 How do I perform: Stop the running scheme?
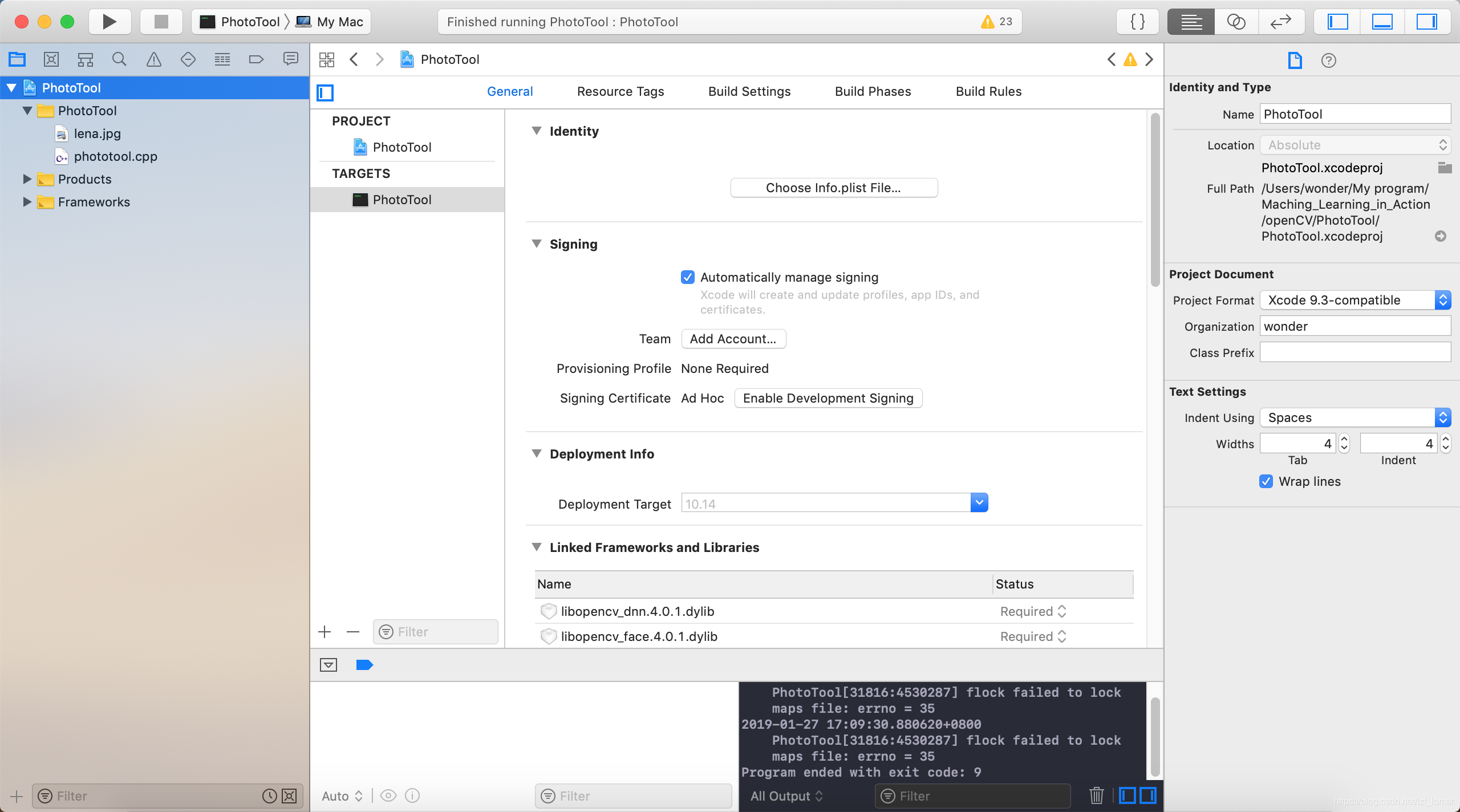161,22
